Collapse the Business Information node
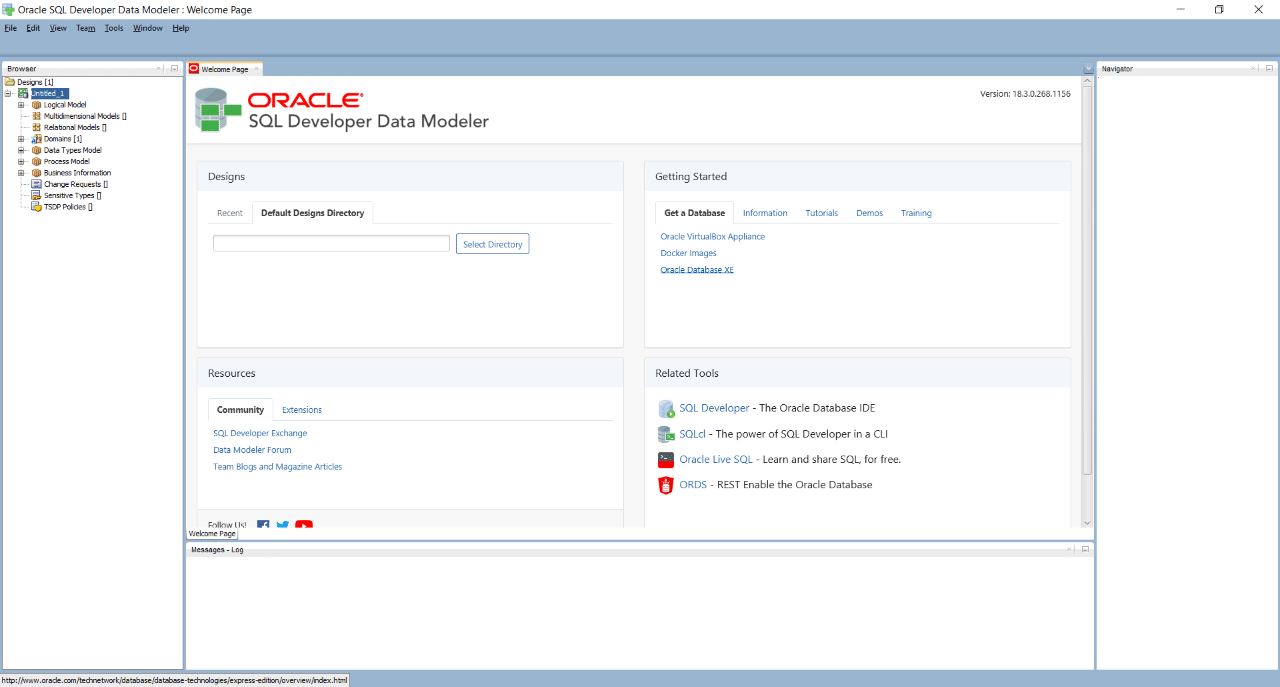This screenshot has width=1280, height=687. click(x=20, y=172)
